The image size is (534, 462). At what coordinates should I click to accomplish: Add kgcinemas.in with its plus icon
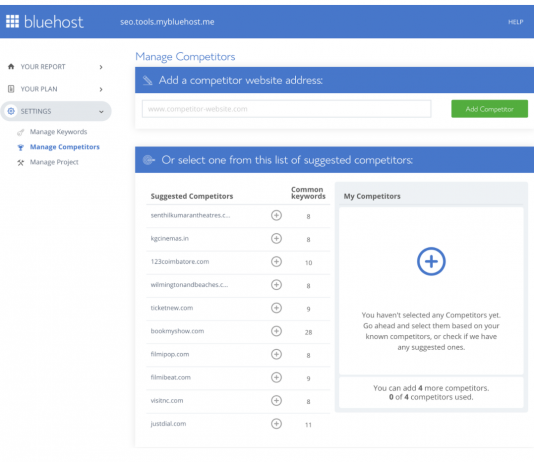(x=276, y=238)
